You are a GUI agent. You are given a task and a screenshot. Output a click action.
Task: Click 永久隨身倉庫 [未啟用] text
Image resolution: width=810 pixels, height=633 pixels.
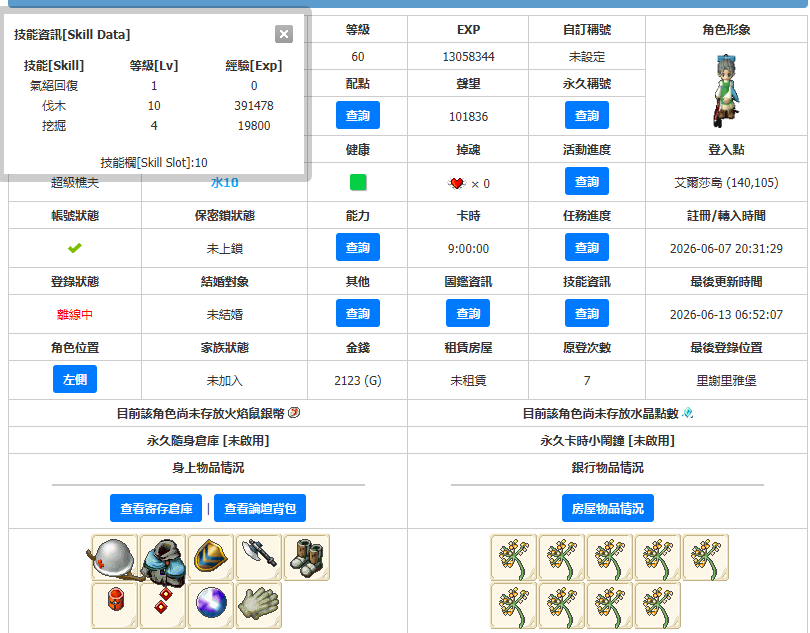208,441
